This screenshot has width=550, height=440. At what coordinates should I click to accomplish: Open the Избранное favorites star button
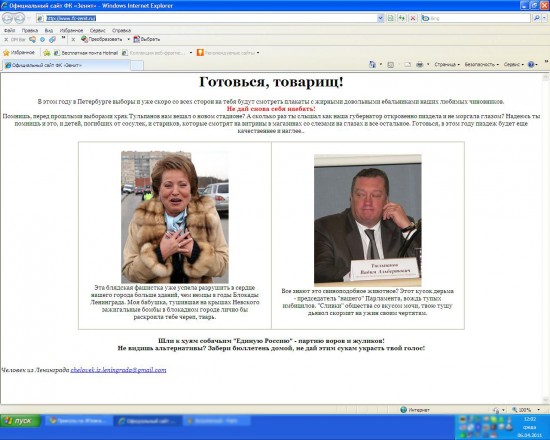19,53
